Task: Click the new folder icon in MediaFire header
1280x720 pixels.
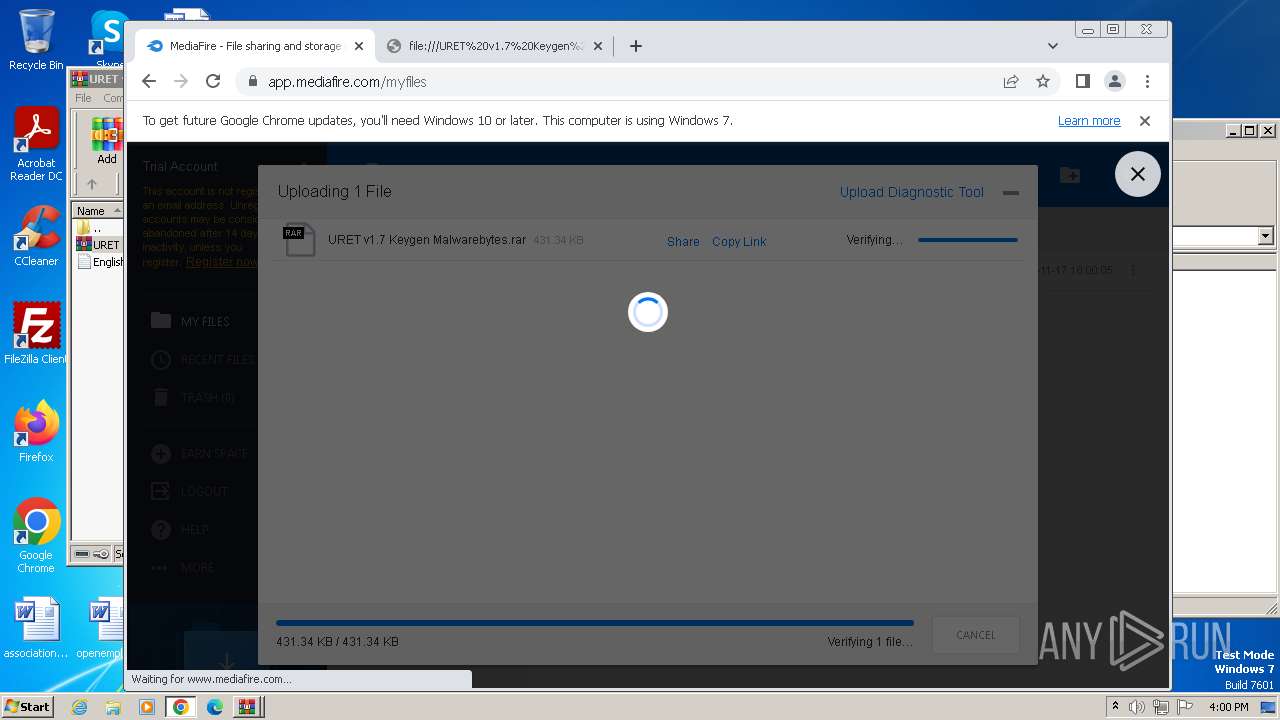Action: [x=1070, y=175]
